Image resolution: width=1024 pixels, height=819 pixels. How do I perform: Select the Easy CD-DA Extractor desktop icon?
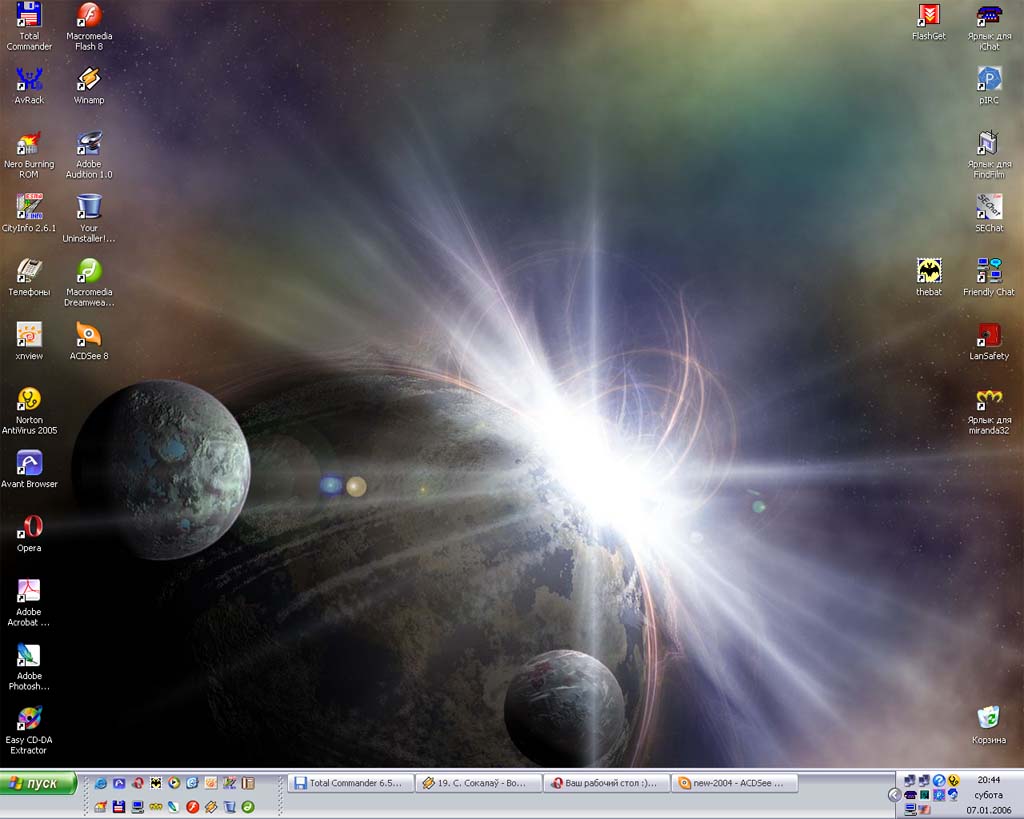click(29, 730)
